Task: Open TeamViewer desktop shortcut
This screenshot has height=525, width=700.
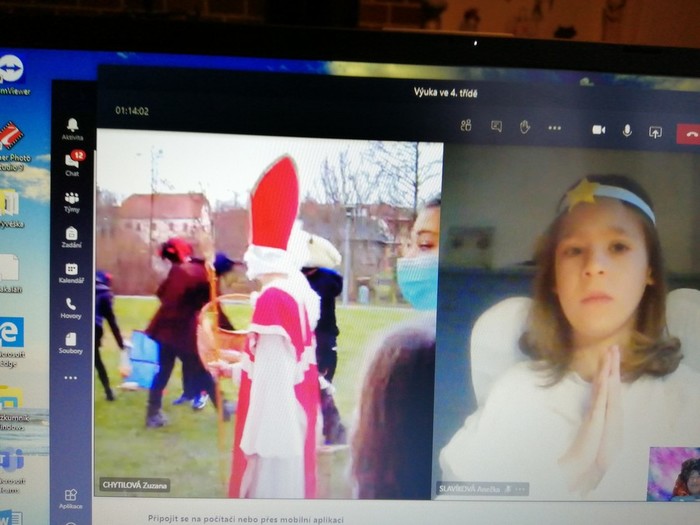Action: coord(13,75)
